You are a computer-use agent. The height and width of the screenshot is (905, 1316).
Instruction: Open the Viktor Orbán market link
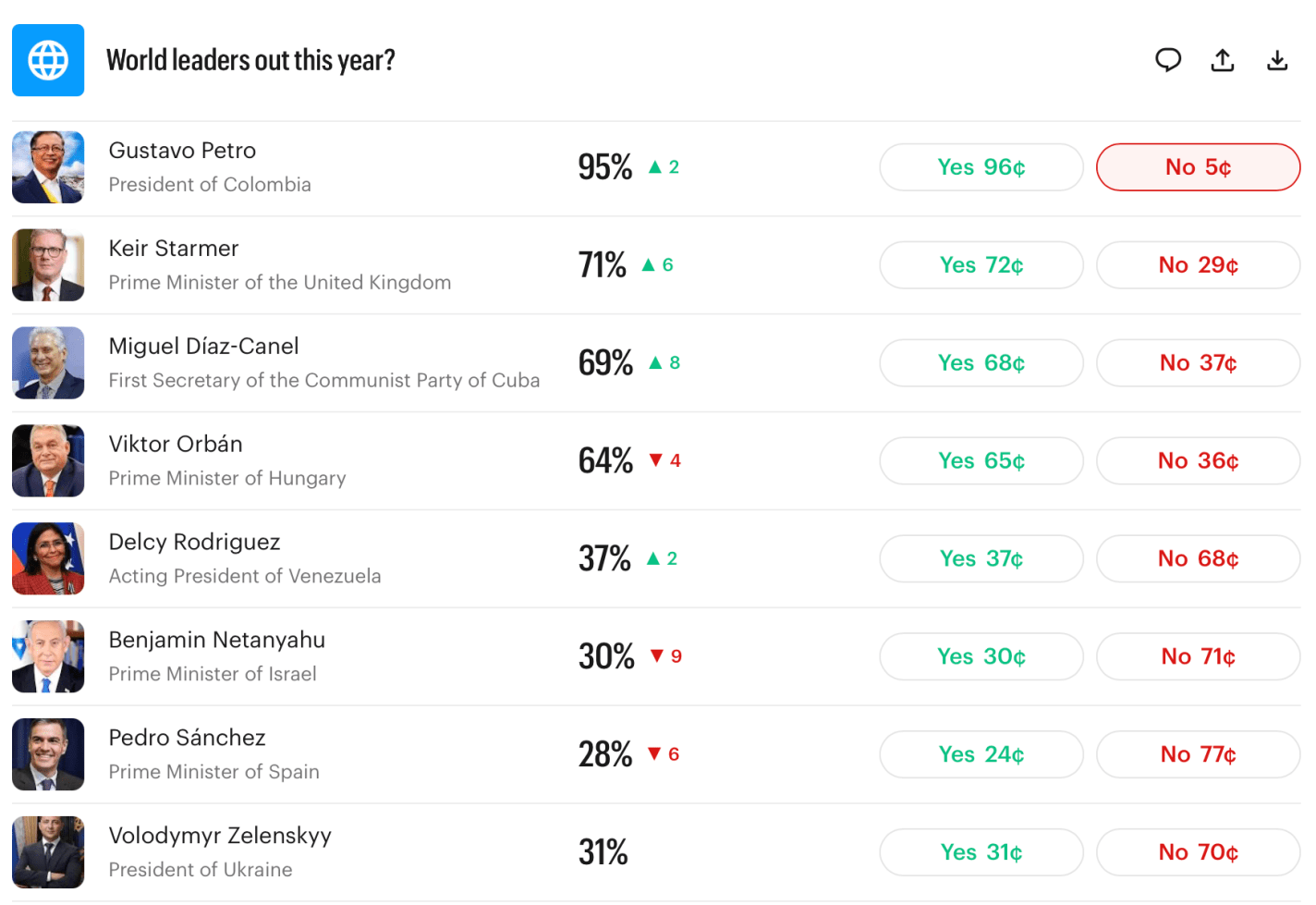click(176, 445)
